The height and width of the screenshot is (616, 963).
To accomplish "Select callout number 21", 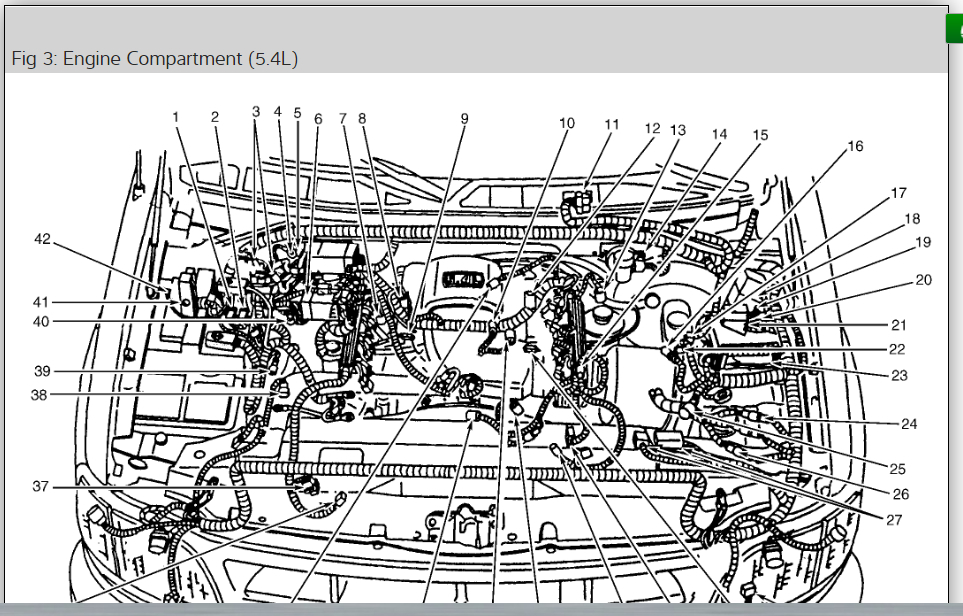I will (899, 325).
